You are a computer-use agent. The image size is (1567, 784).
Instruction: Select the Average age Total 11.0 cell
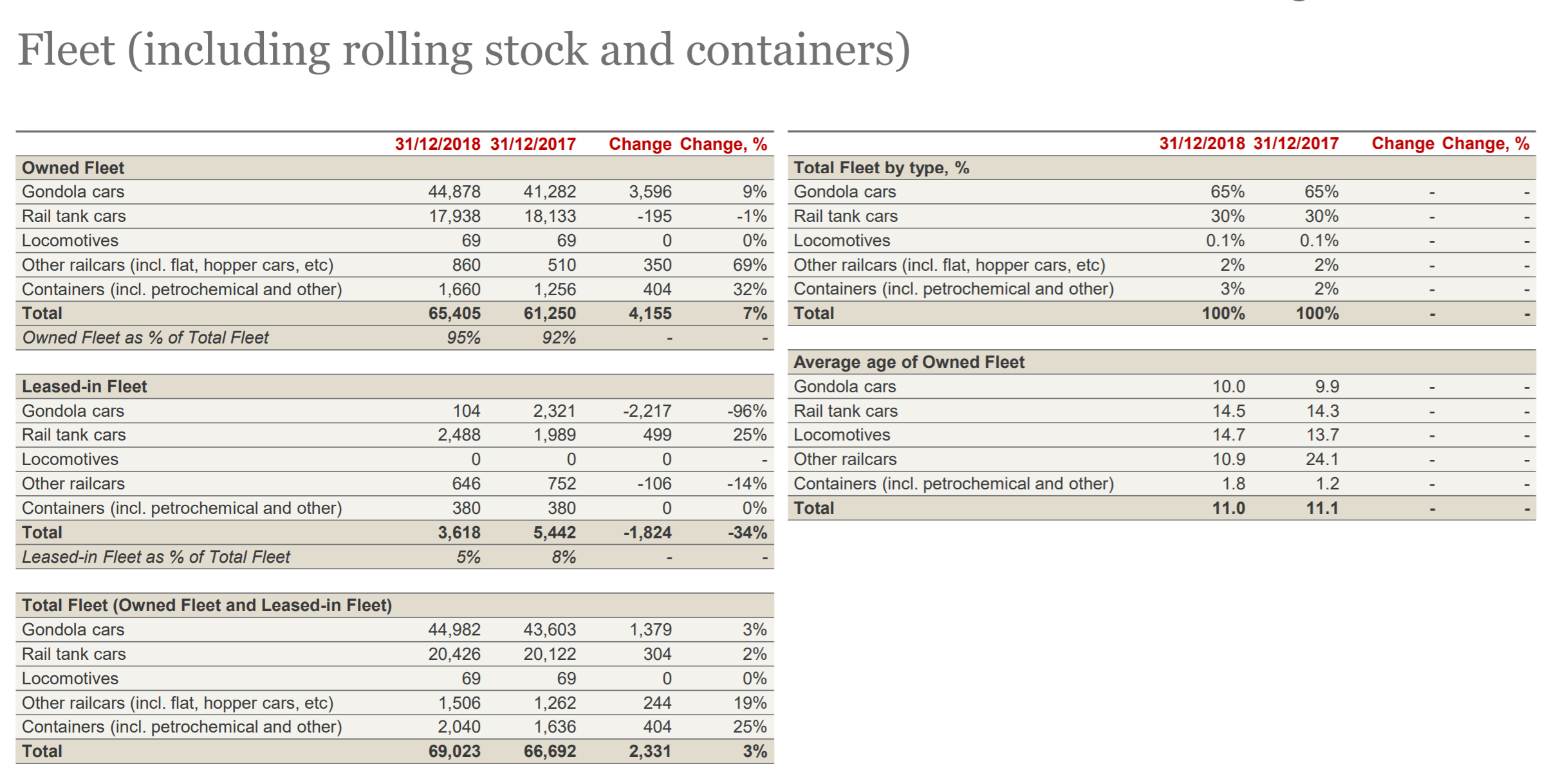coord(1229,508)
